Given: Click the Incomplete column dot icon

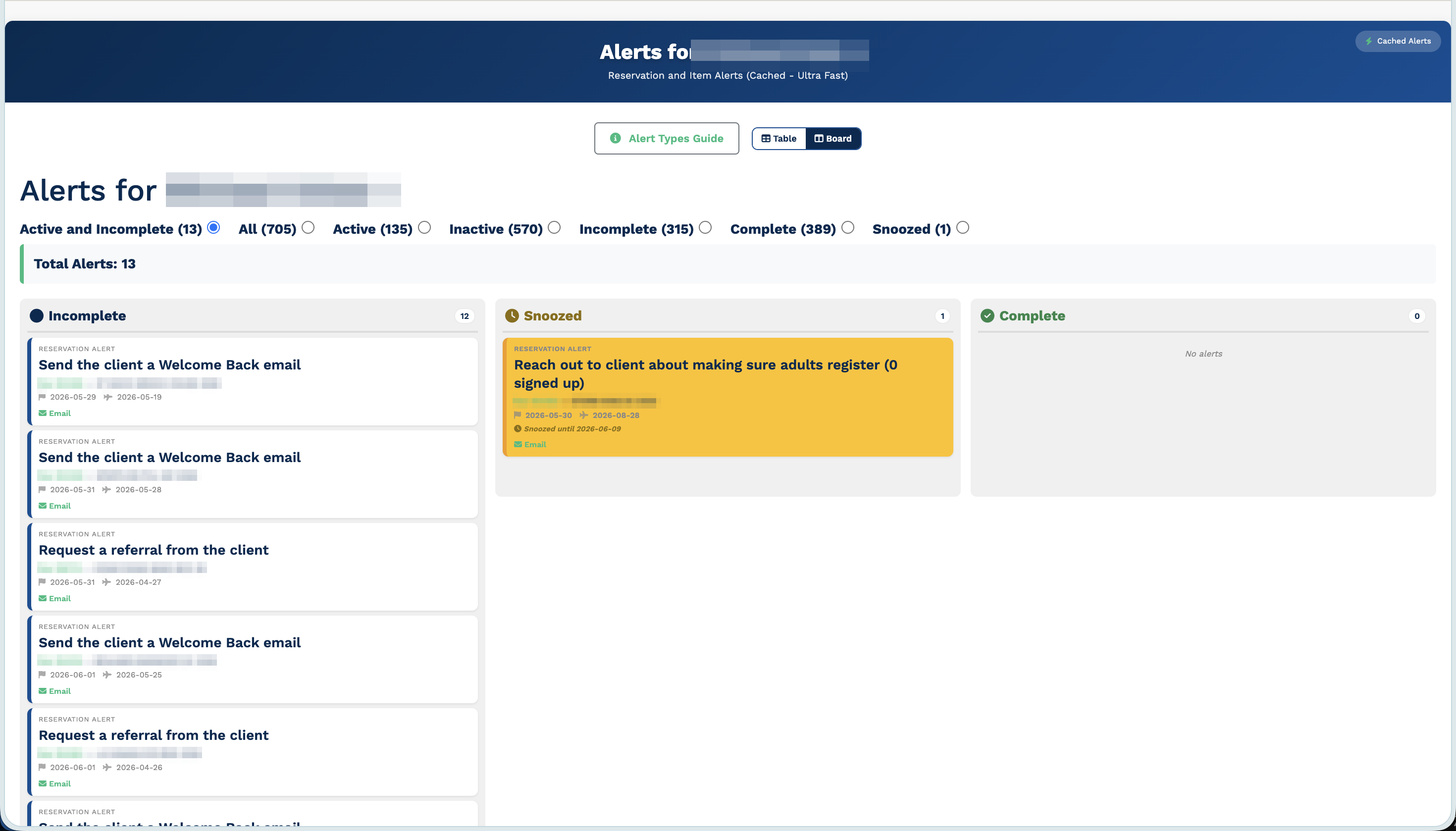Looking at the screenshot, I should click(37, 315).
